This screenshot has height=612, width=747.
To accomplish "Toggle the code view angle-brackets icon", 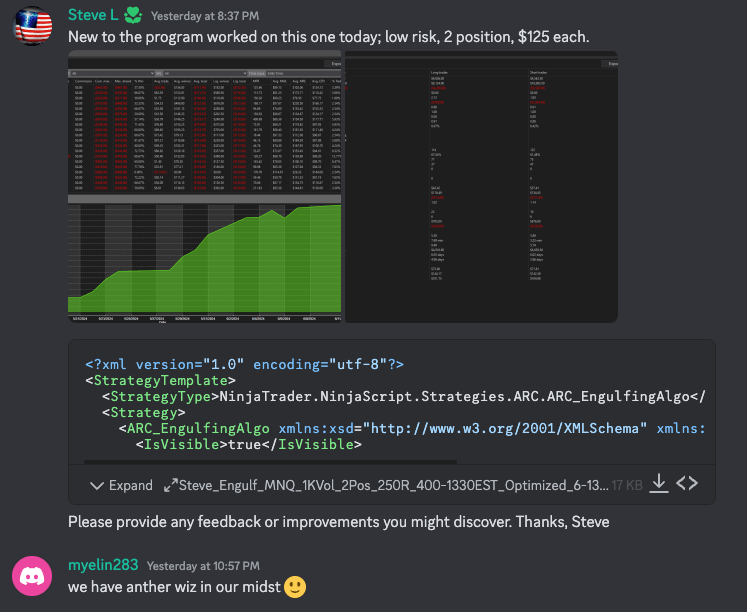I will coord(687,484).
